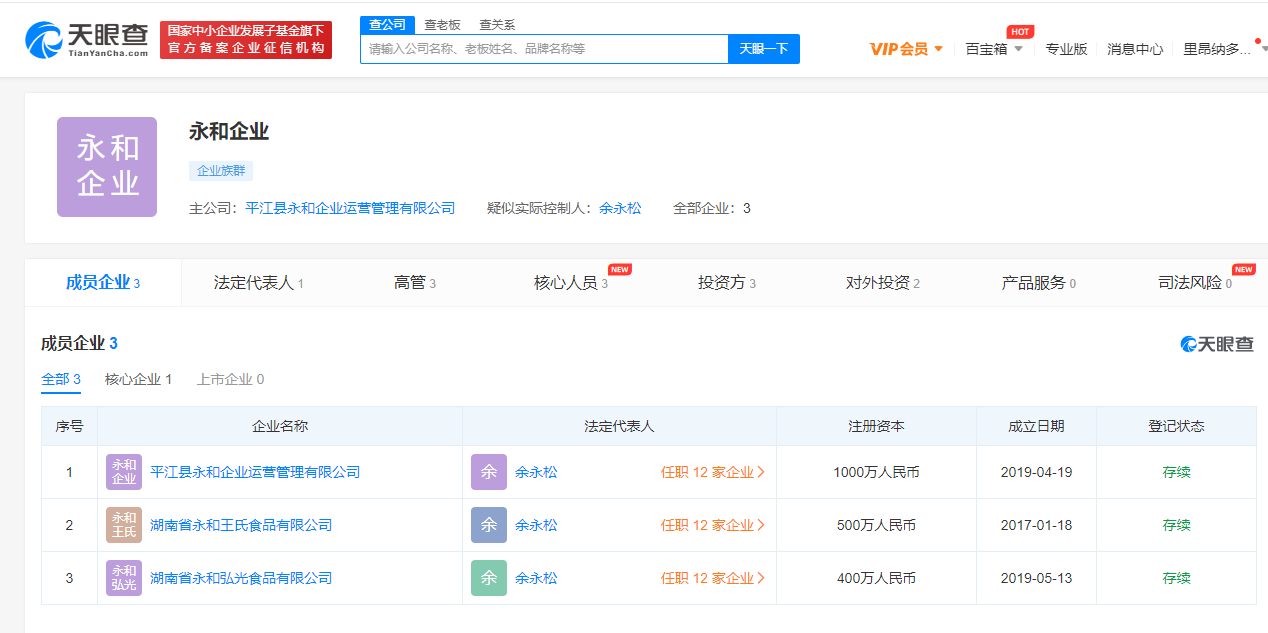The width and height of the screenshot is (1268, 633).
Task: Switch to the 法定代表人 tab
Action: (258, 283)
